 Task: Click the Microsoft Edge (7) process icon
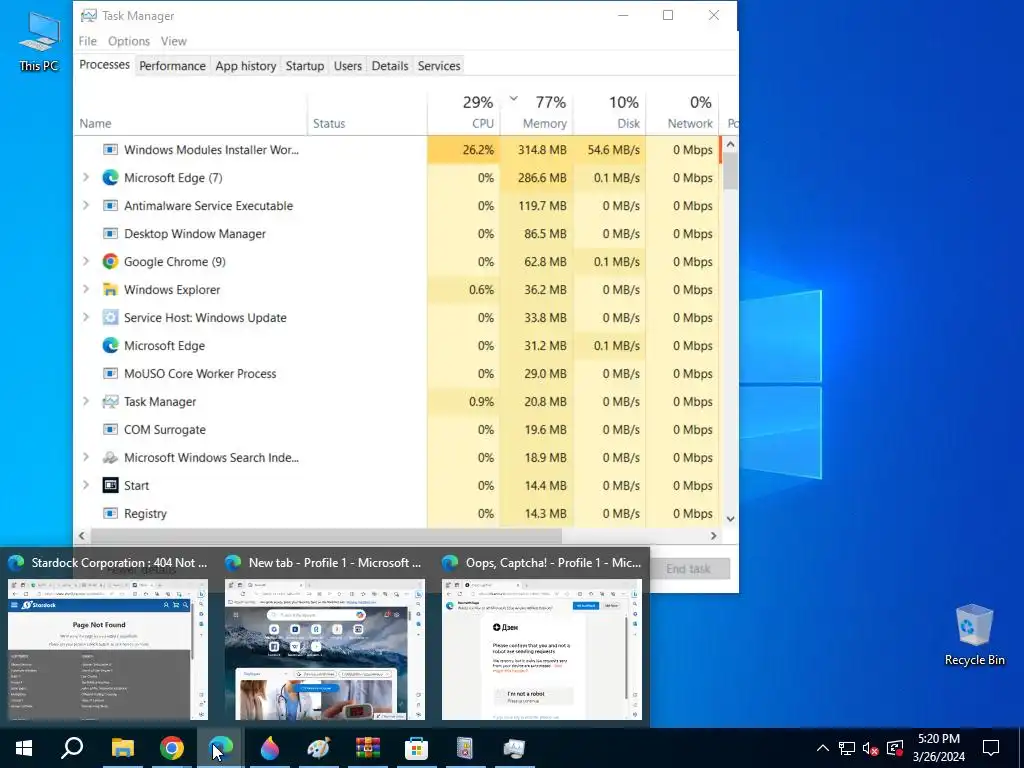pyautogui.click(x=110, y=178)
